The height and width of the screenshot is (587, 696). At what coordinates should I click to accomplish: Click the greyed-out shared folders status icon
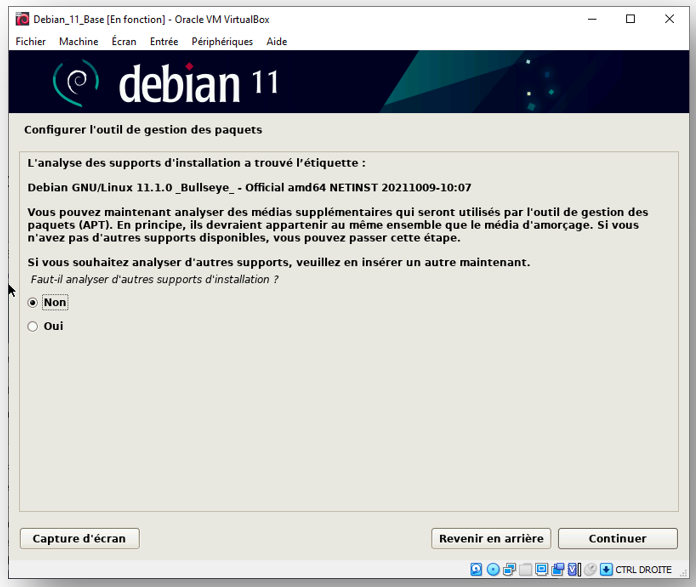(x=525, y=569)
